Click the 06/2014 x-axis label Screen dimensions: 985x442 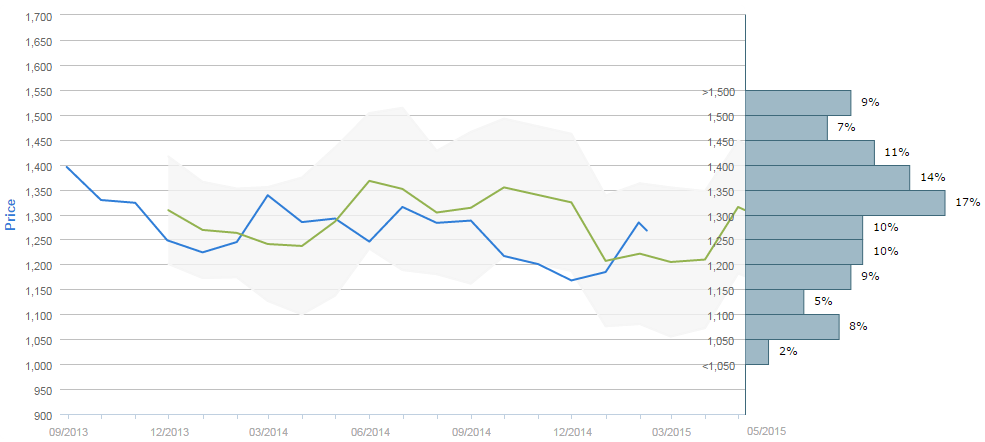370,431
